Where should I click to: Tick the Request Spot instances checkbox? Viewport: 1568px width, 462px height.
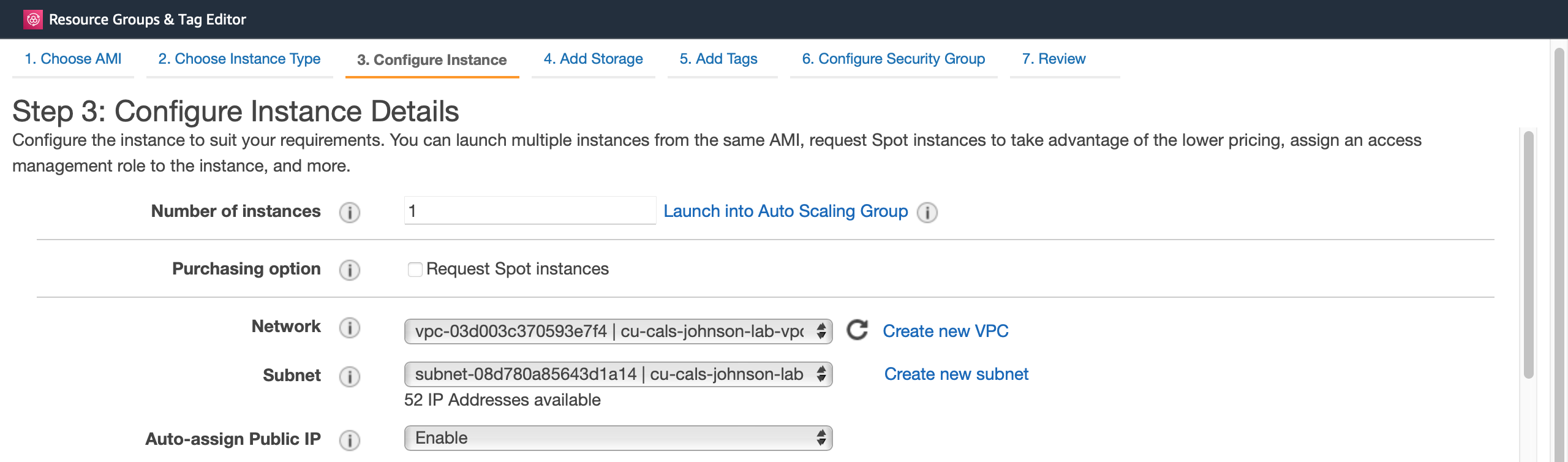click(415, 270)
